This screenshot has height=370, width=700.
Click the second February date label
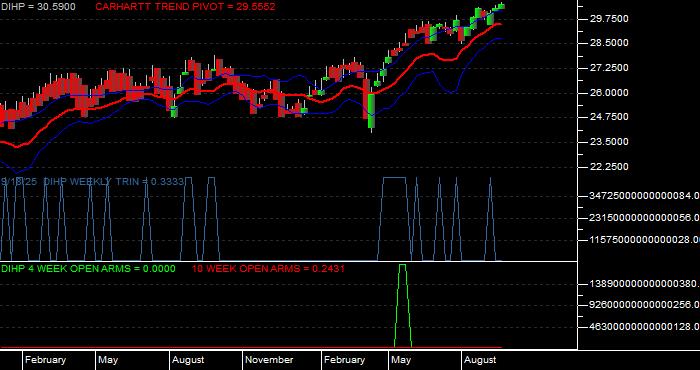[344, 360]
